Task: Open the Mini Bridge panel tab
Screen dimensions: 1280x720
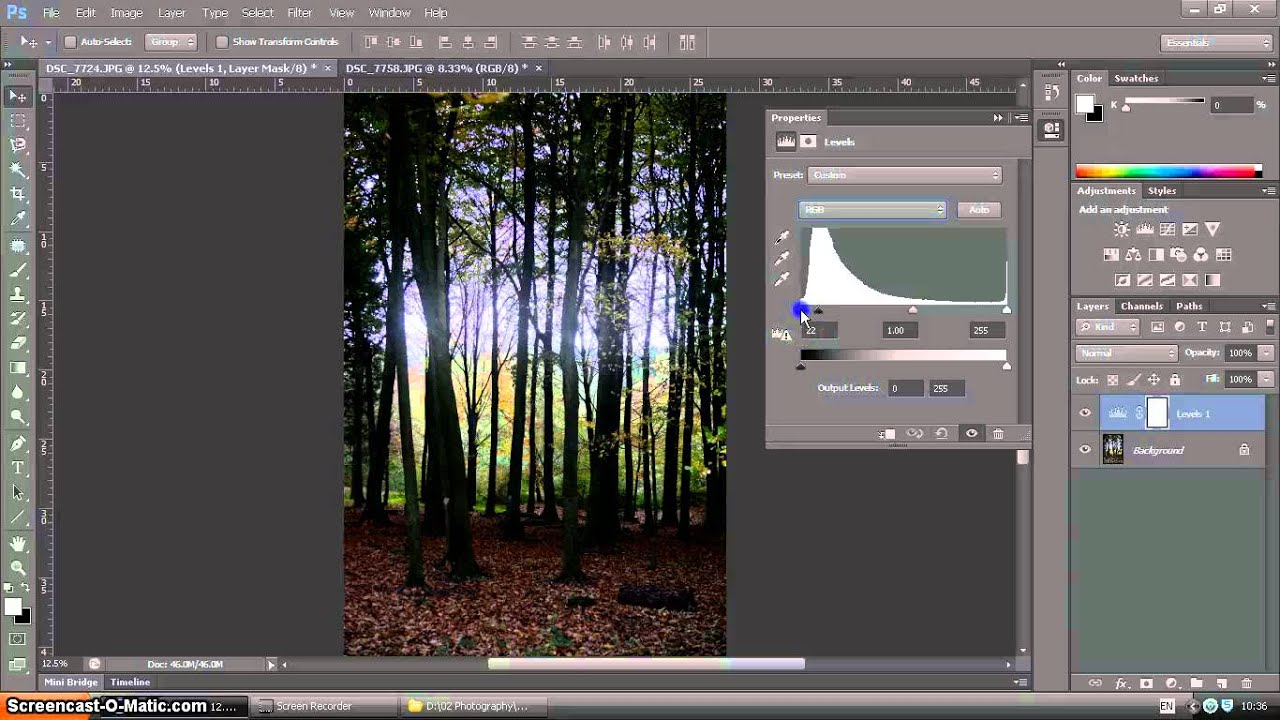Action: click(71, 682)
